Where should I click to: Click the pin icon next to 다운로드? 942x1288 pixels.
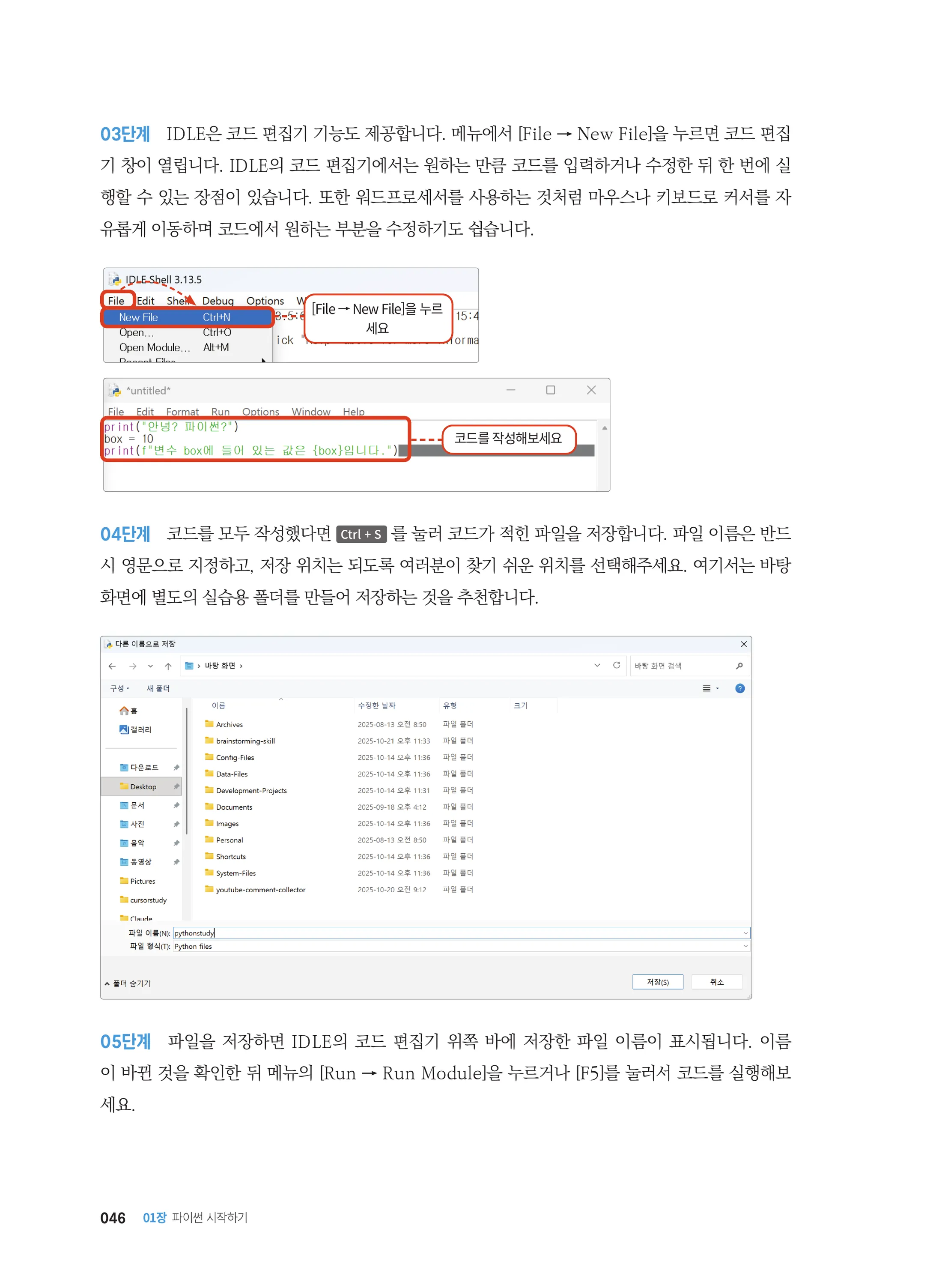point(177,768)
